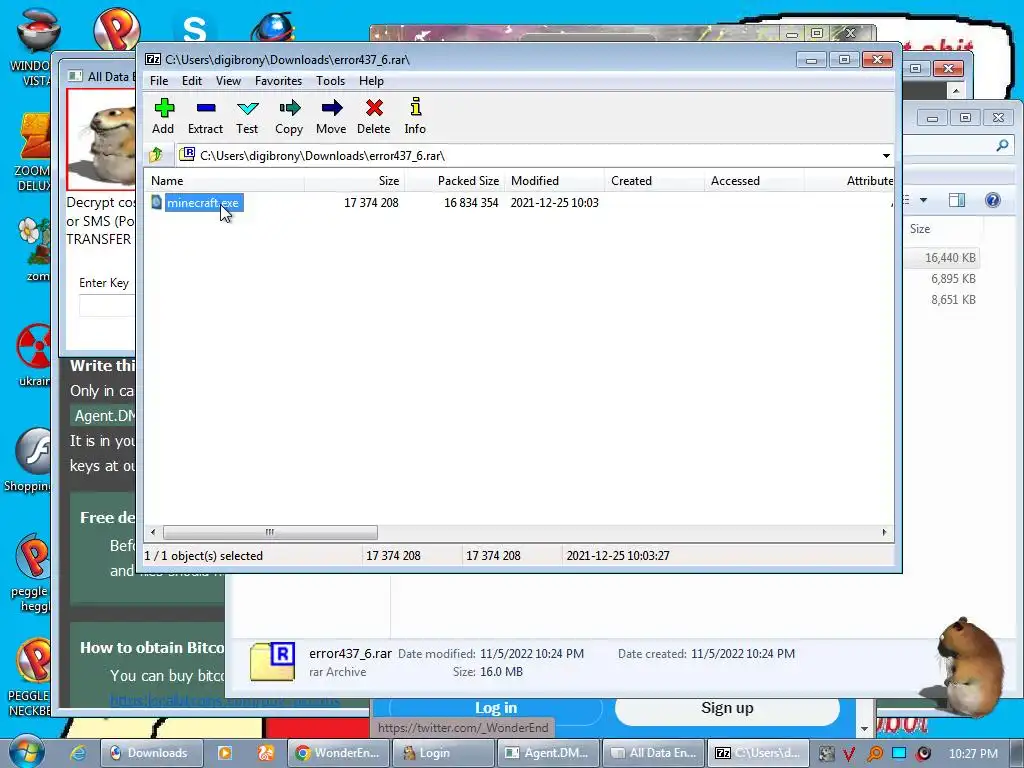The image size is (1024, 768).
Task: Click the error437_6.rar archive icon in details pane
Action: click(x=273, y=661)
